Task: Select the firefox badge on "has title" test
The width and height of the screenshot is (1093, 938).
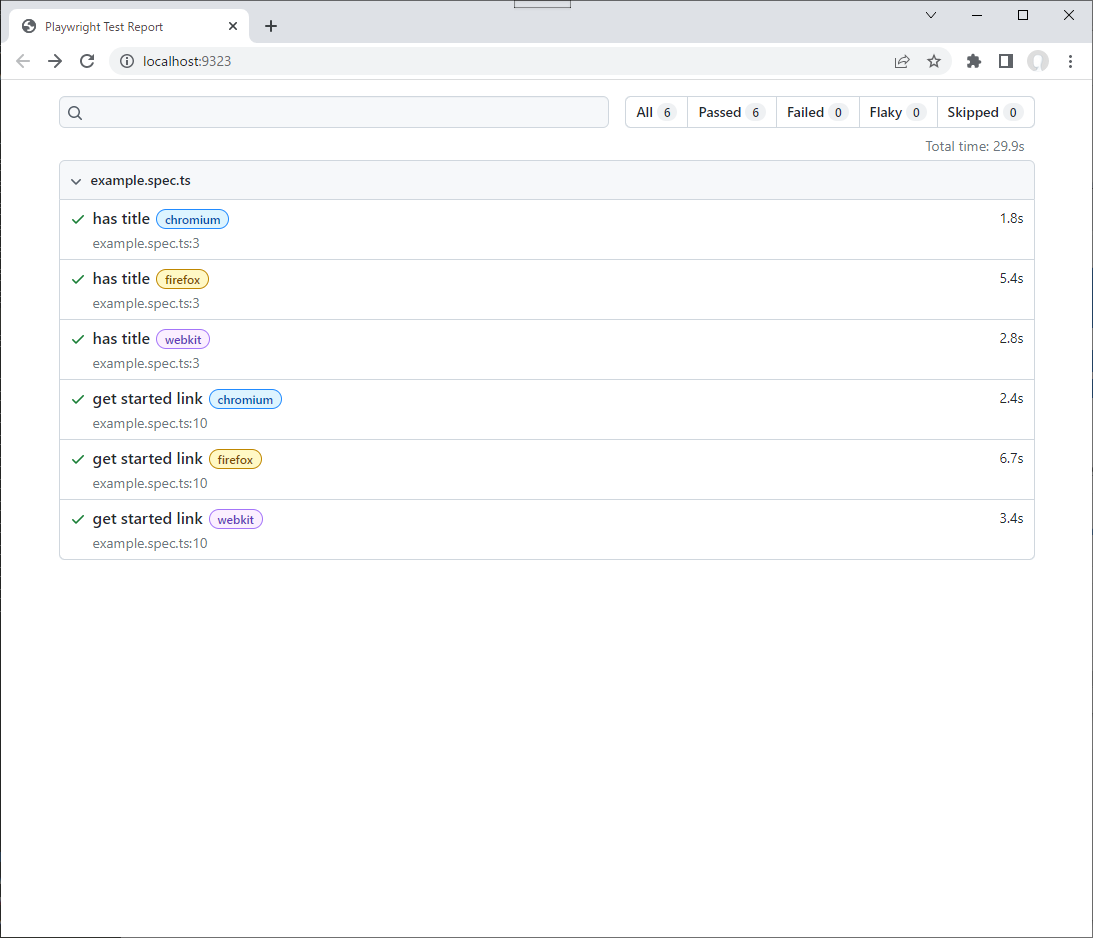Action: pyautogui.click(x=182, y=279)
